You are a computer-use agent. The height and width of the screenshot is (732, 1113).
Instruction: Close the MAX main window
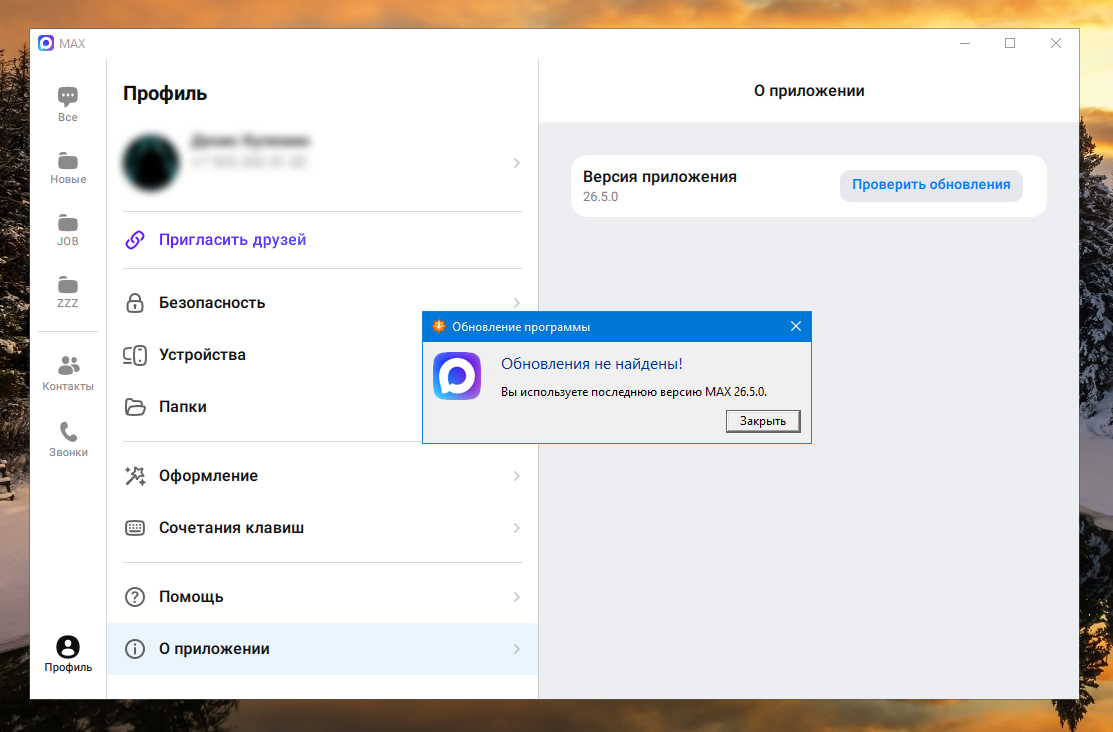[1056, 43]
